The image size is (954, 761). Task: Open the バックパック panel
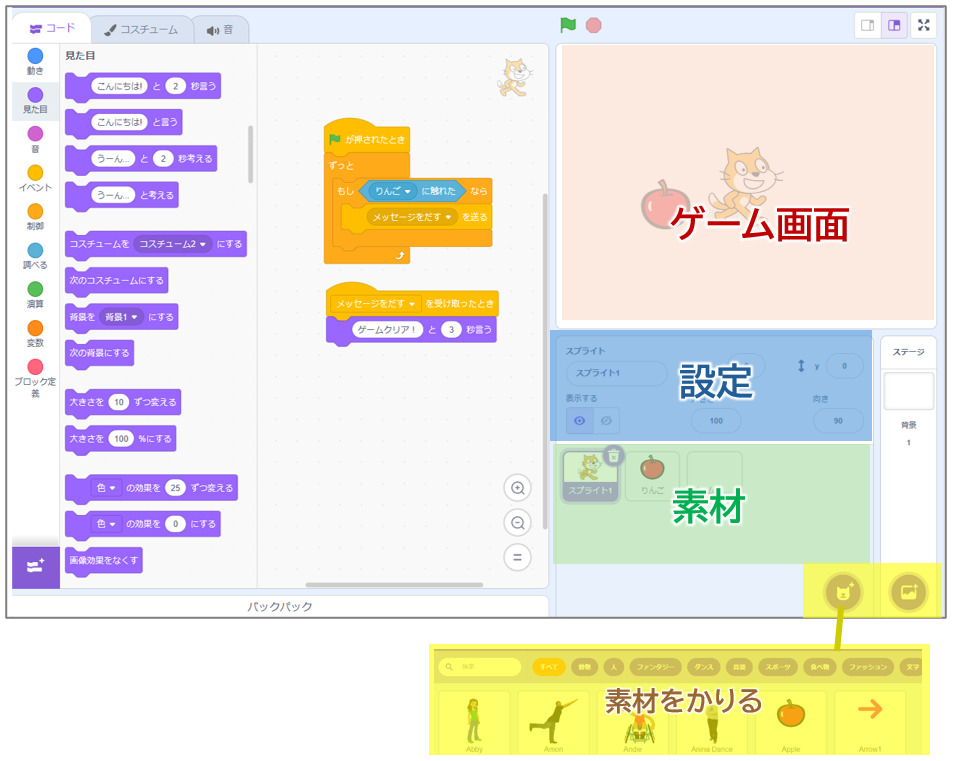pyautogui.click(x=280, y=606)
